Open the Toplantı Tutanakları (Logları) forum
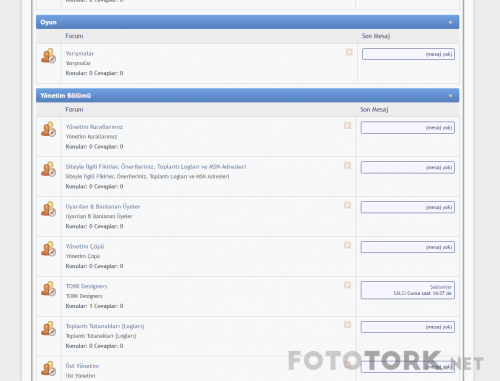This screenshot has width=500, height=381. click(x=105, y=326)
